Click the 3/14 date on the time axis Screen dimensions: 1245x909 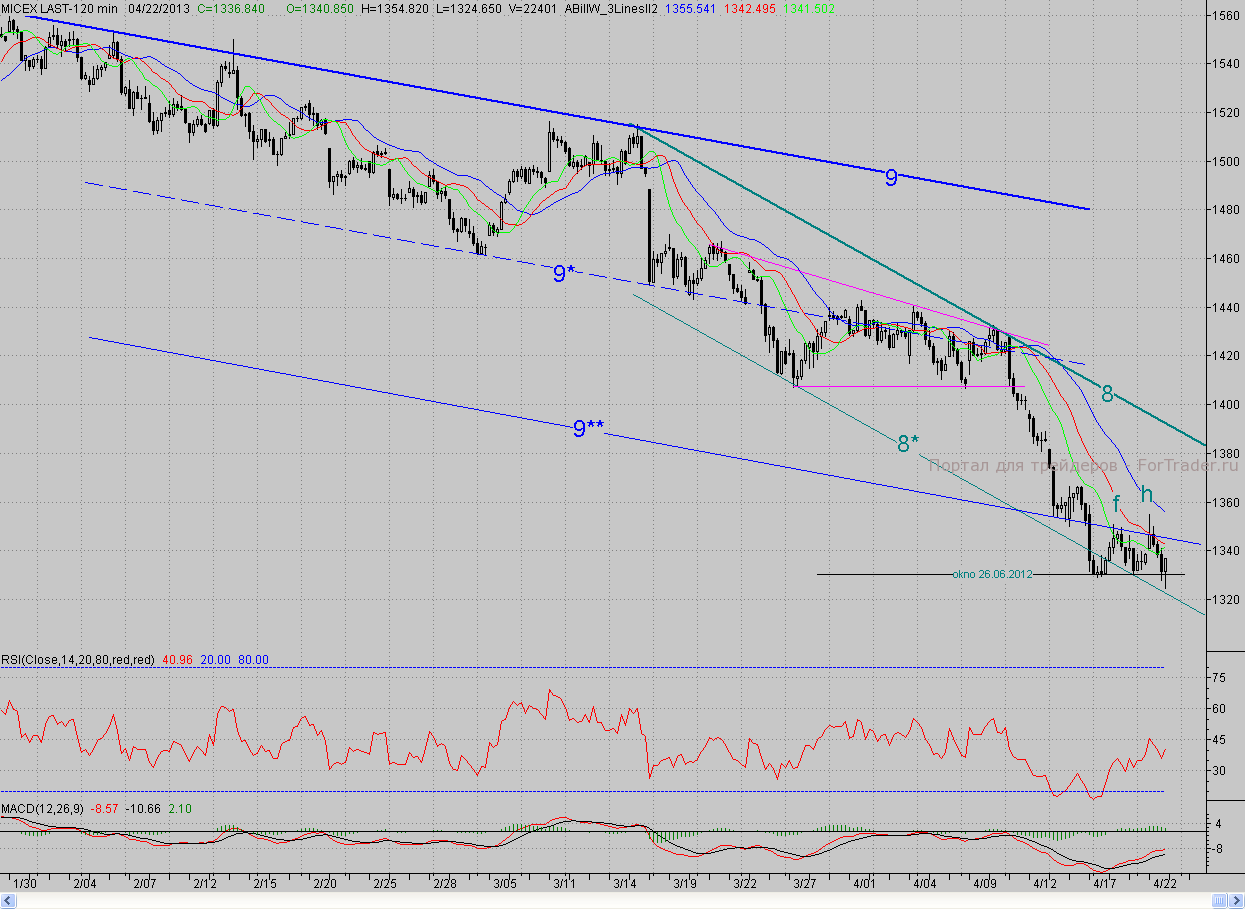(625, 883)
